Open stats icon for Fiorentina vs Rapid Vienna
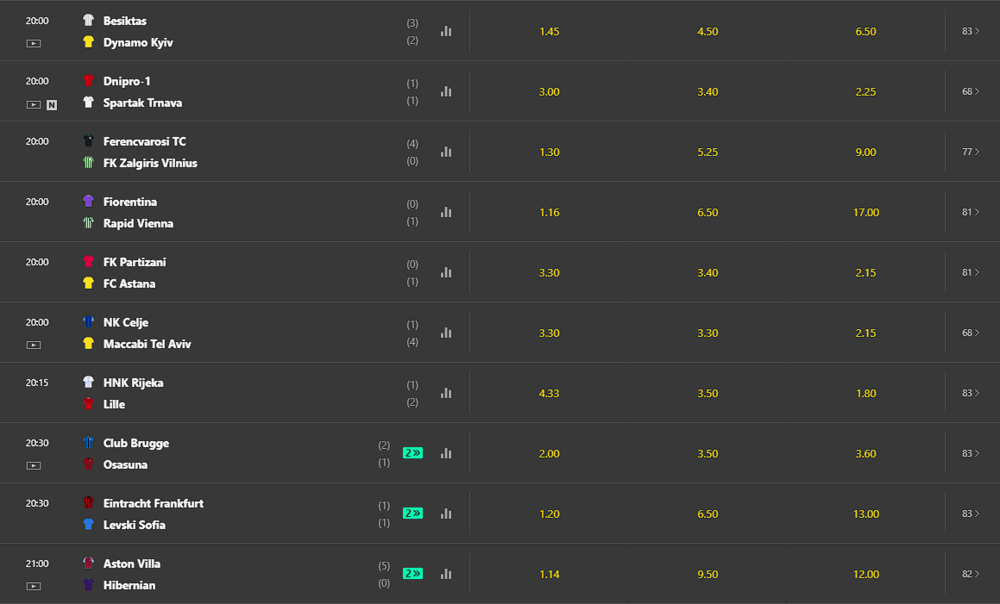The width and height of the screenshot is (1000, 604). 446,212
